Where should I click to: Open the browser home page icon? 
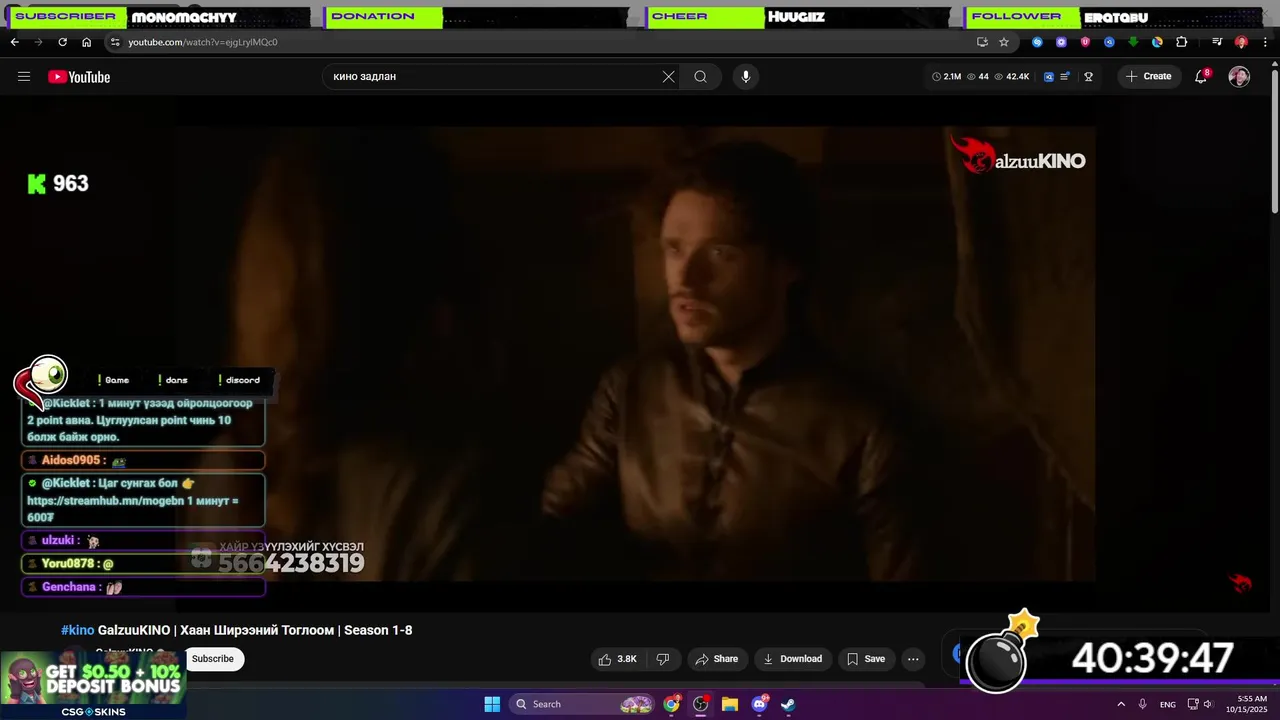point(87,42)
